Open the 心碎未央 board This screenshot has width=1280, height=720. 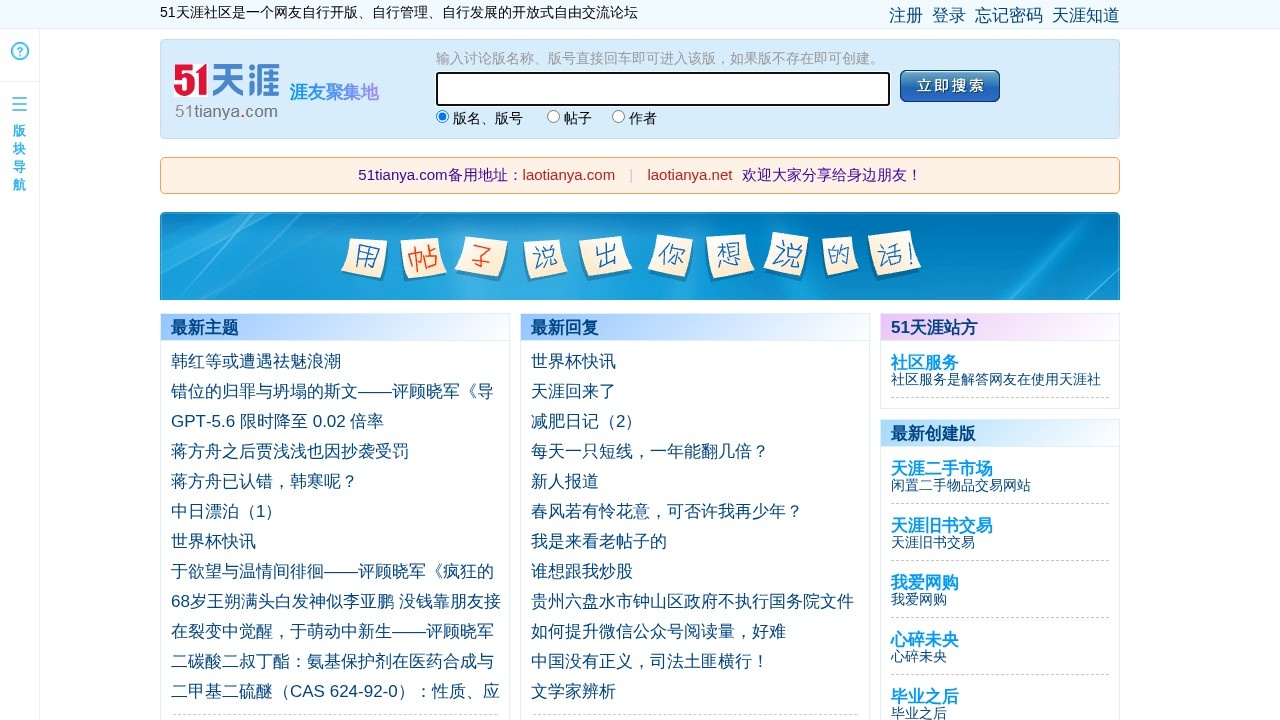[925, 639]
